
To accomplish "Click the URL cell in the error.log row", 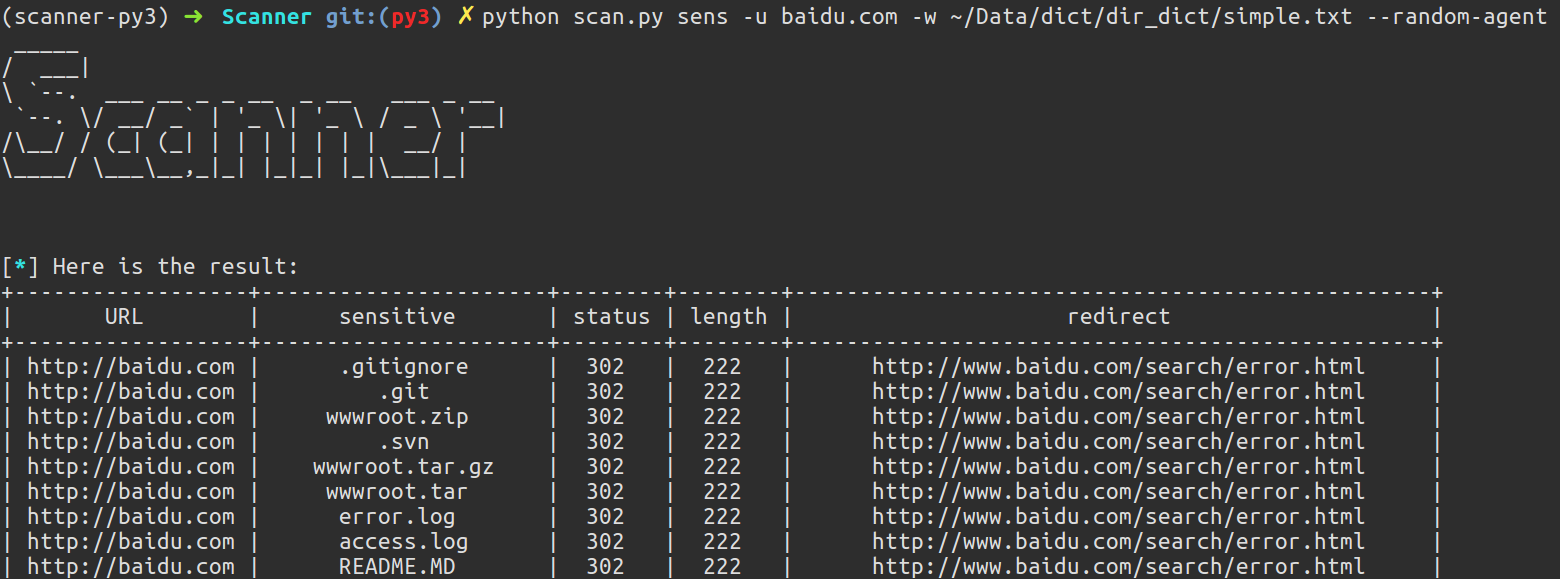I will pos(131,517).
